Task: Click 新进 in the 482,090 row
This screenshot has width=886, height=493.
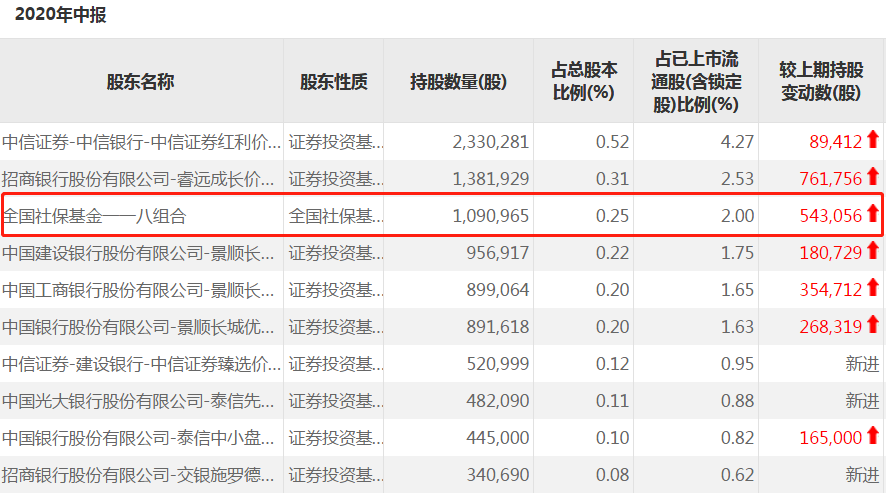Action: tap(862, 401)
